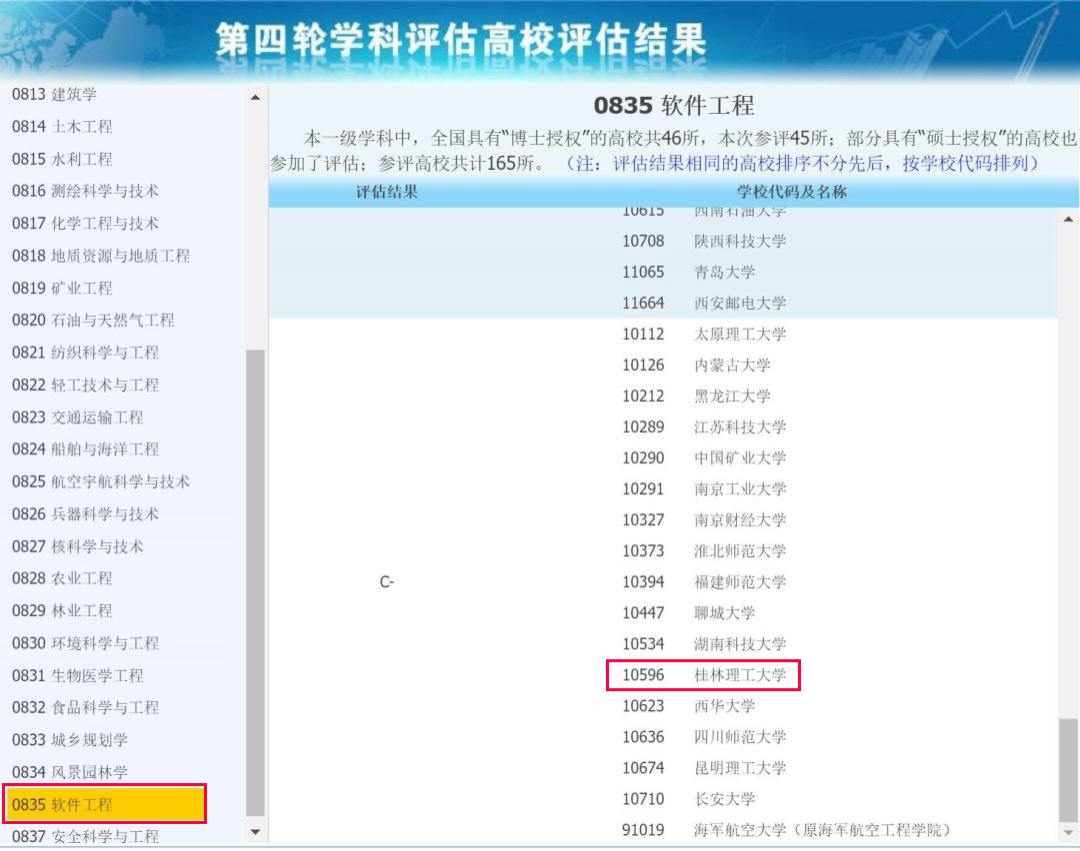Select row 10636 四川师范大学

click(704, 737)
